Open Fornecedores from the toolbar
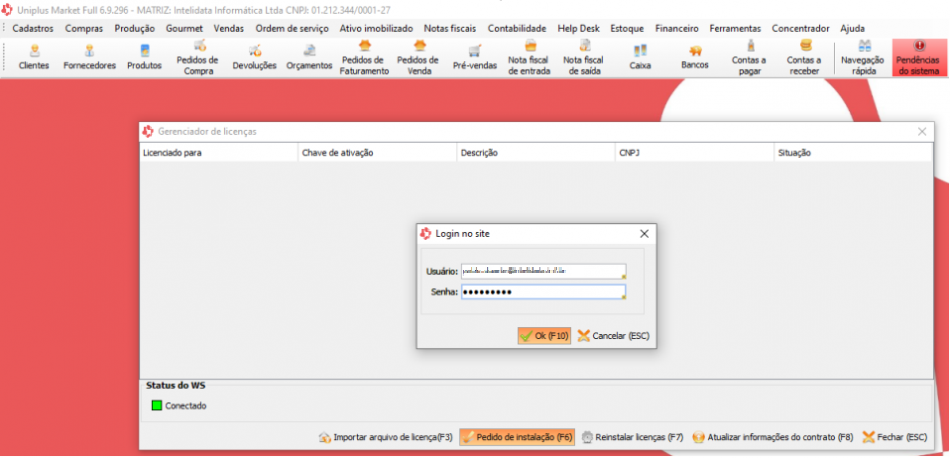 pos(90,58)
